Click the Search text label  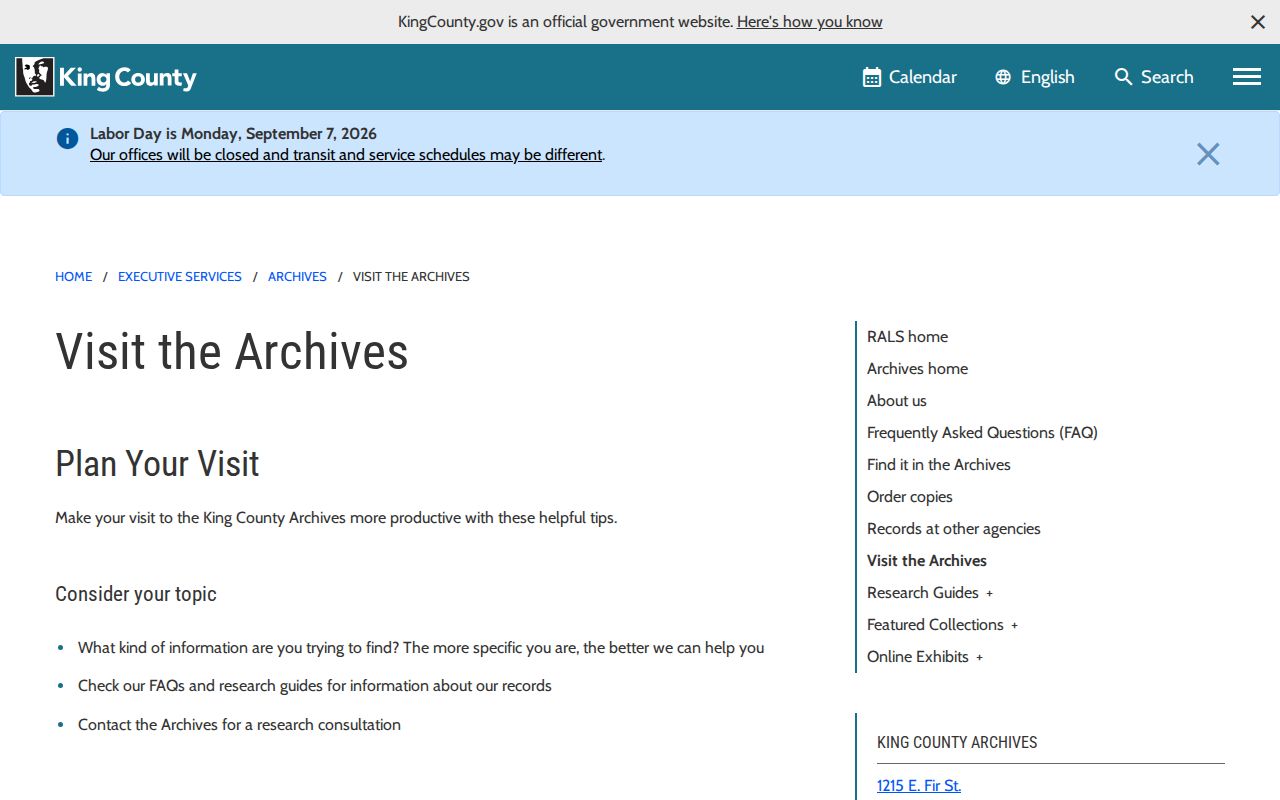(x=1167, y=77)
